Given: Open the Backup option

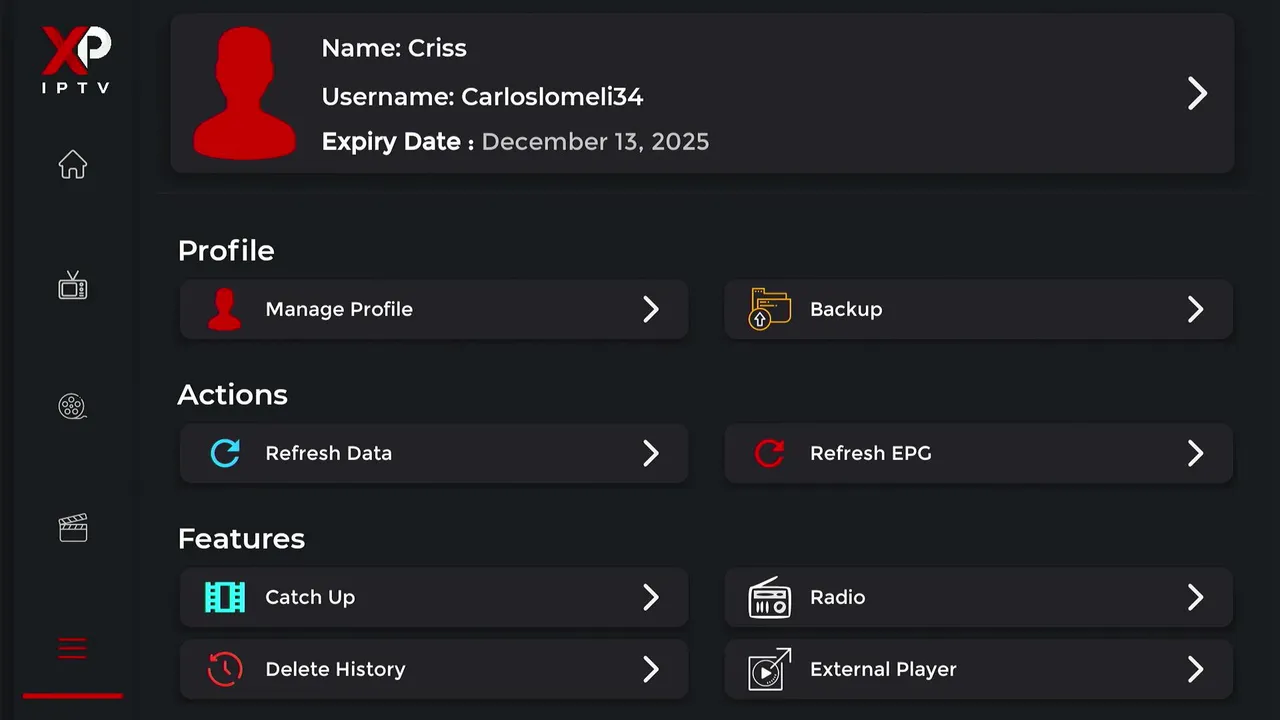Looking at the screenshot, I should (x=846, y=309).
